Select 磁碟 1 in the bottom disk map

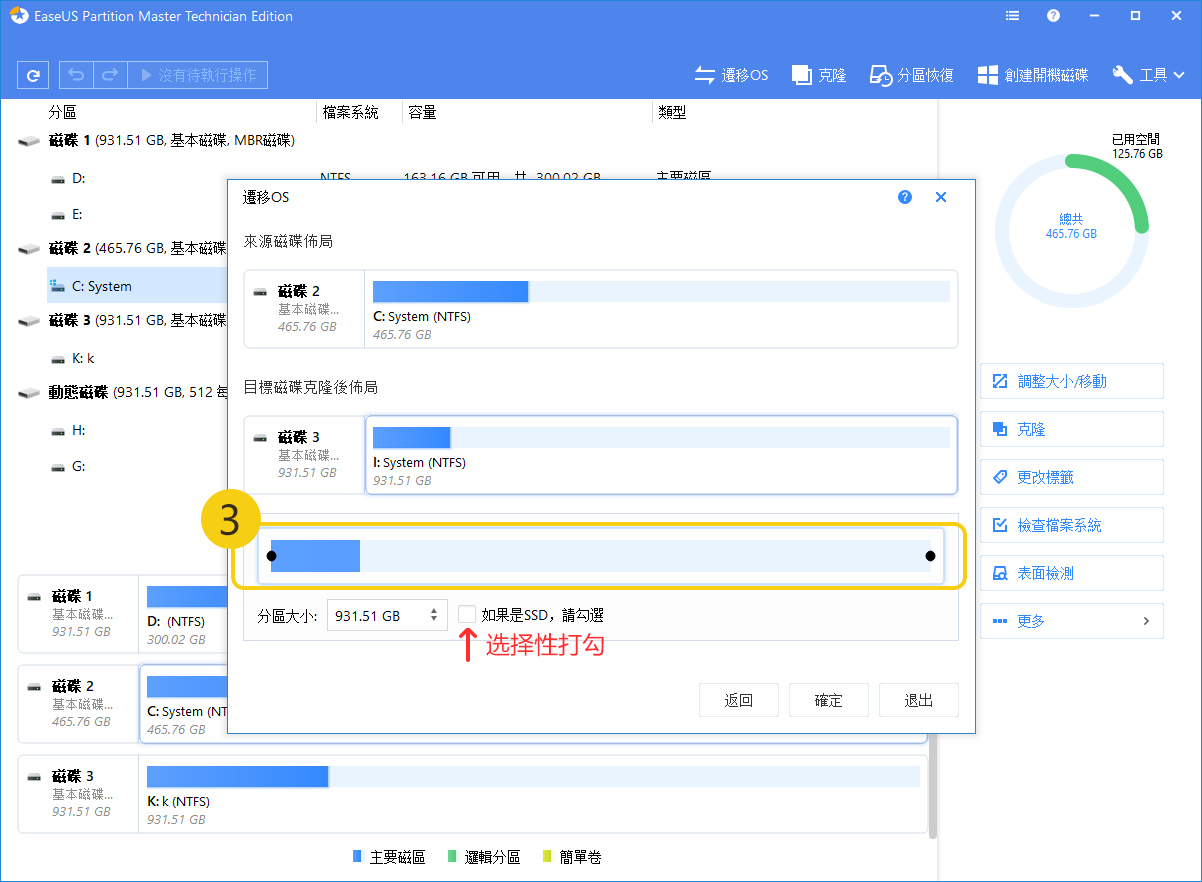point(79,614)
